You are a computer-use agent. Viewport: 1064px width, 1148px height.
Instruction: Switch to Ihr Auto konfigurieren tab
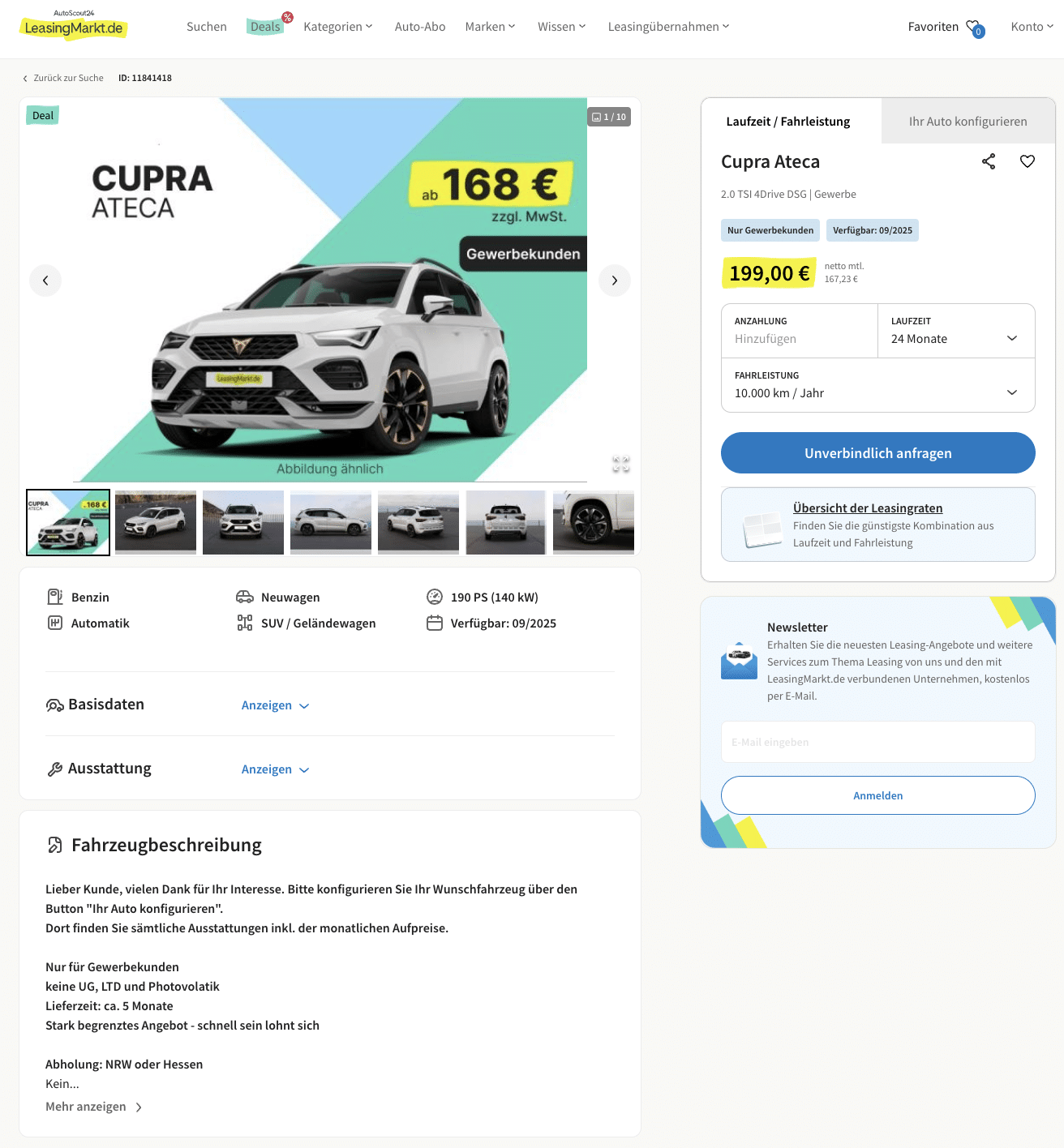tap(968, 122)
